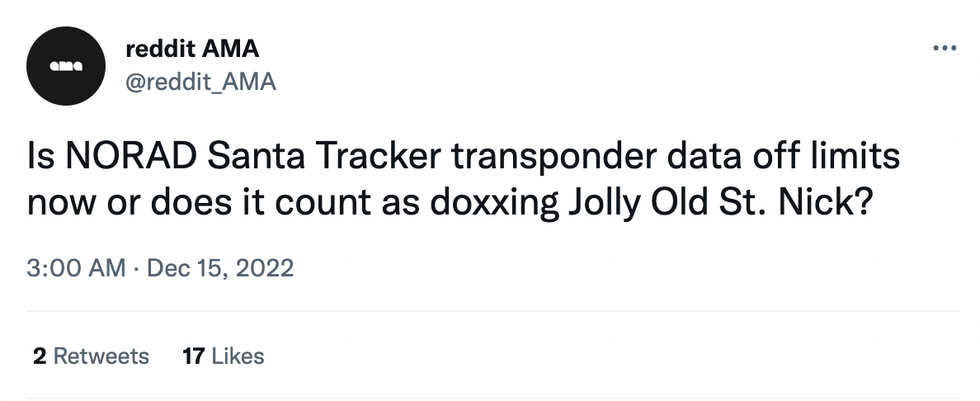Click the phrase "transponder data" in tweet
The height and width of the screenshot is (401, 980).
click(583, 159)
